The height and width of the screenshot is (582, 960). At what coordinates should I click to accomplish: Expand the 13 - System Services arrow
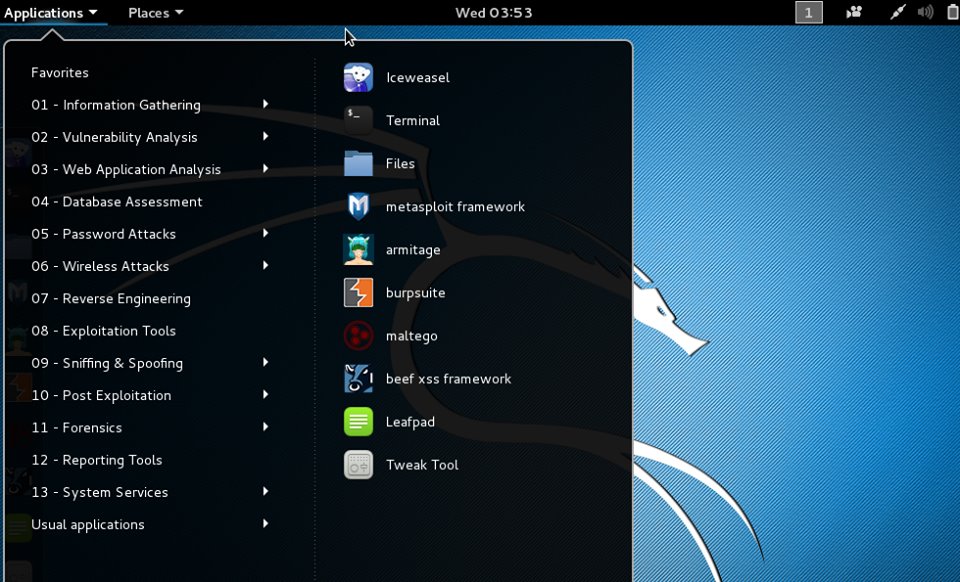[265, 491]
